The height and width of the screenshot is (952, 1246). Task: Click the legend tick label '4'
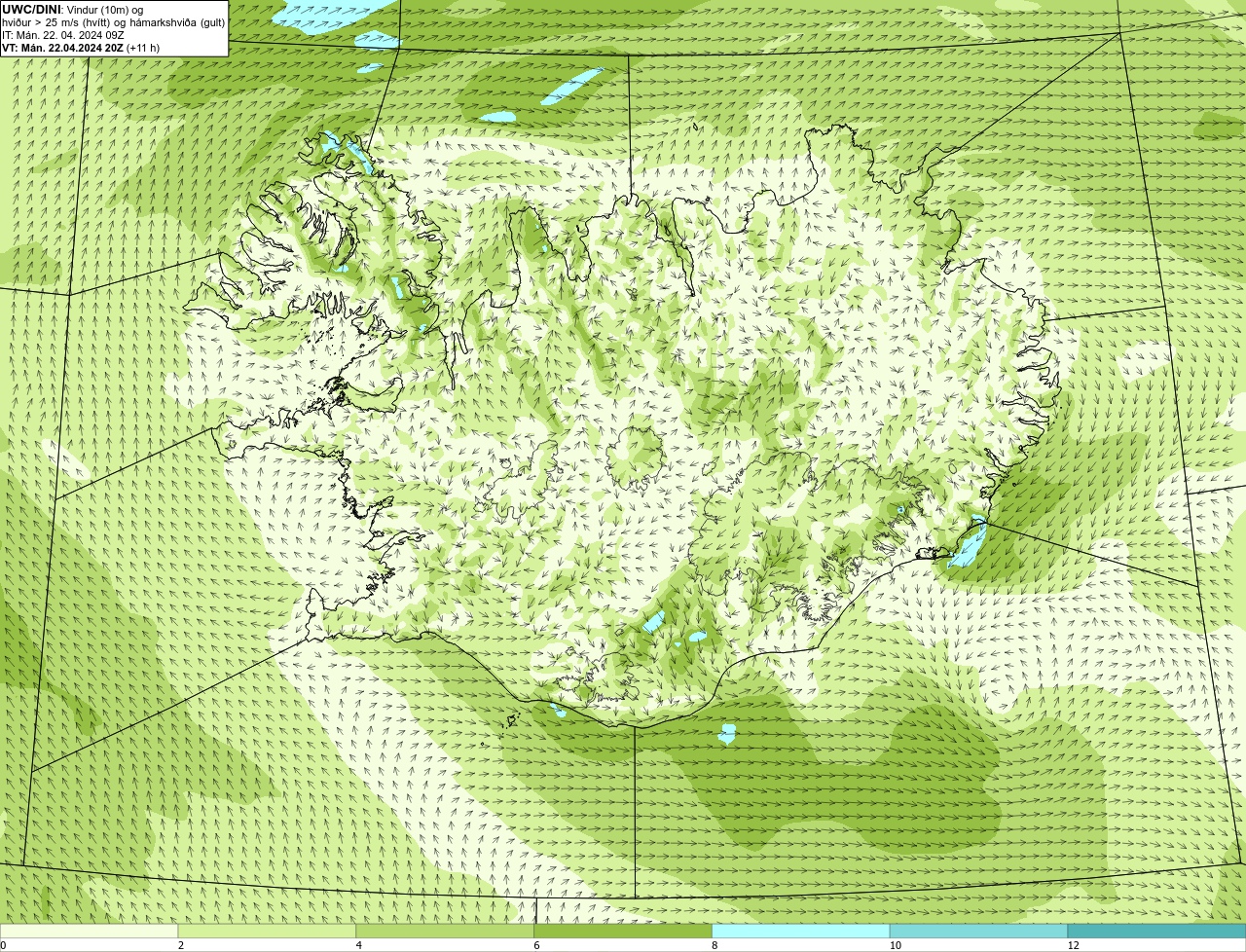tap(359, 945)
